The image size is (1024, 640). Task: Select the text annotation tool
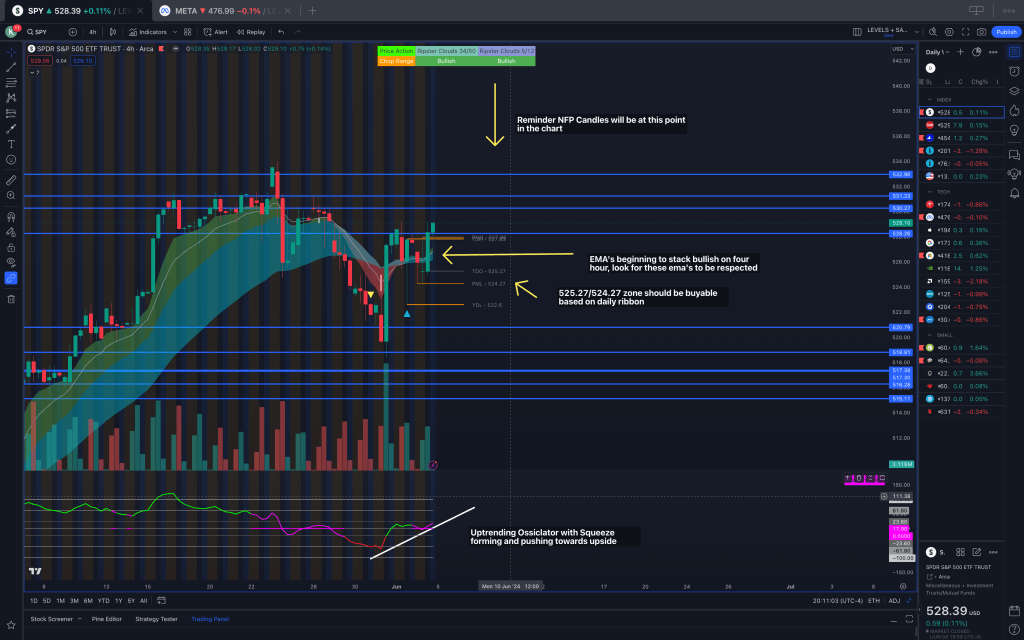click(11, 144)
